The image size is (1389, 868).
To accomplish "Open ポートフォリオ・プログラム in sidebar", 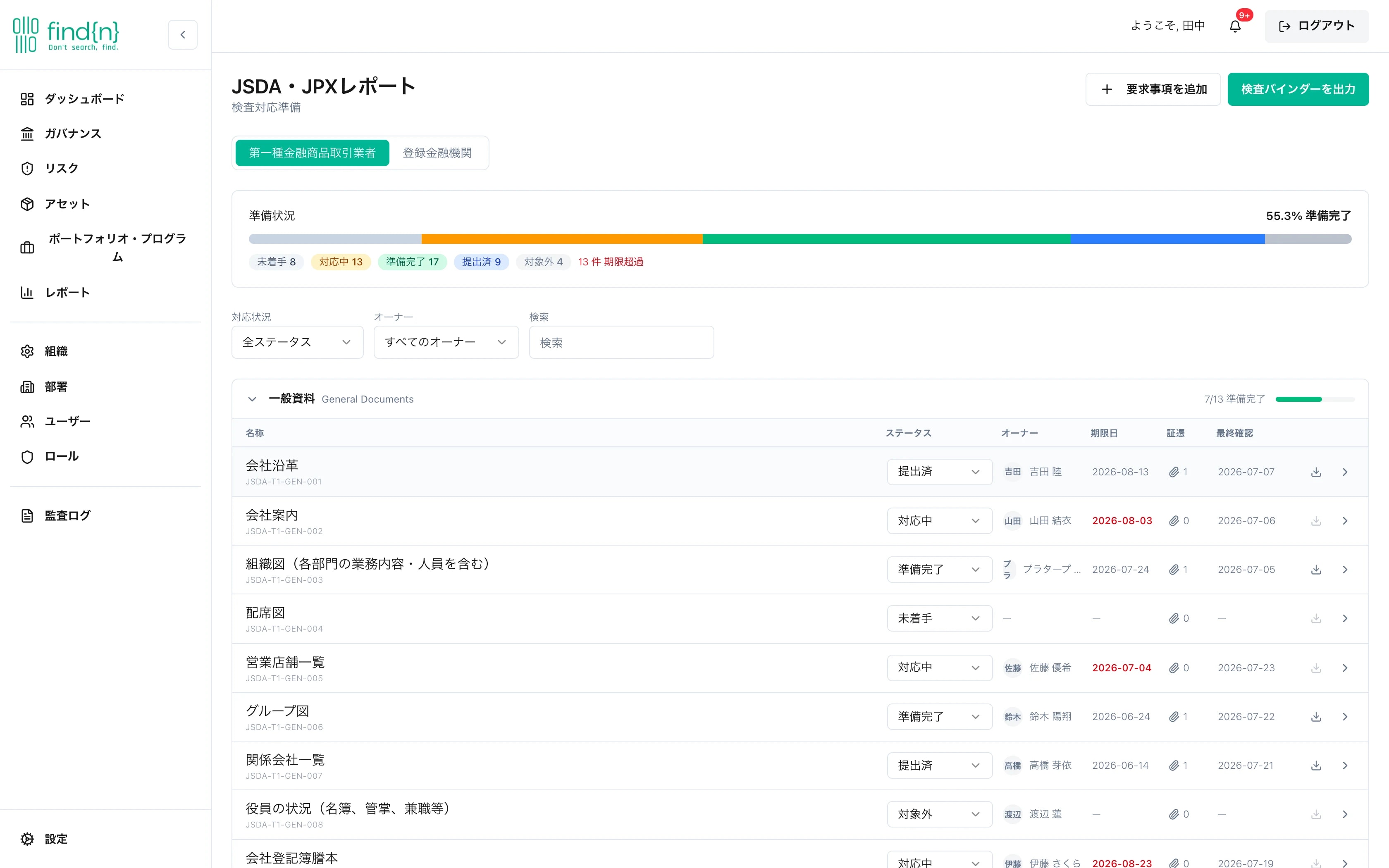I will 105,248.
